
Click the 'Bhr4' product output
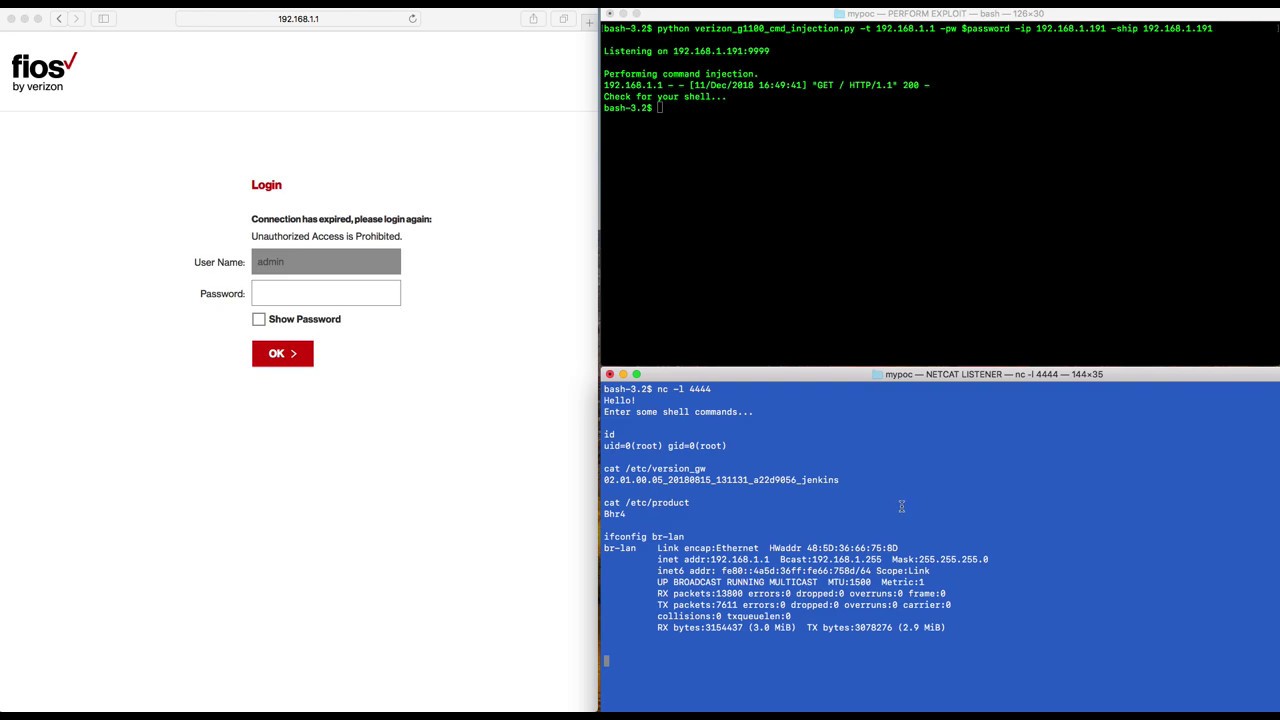(614, 514)
